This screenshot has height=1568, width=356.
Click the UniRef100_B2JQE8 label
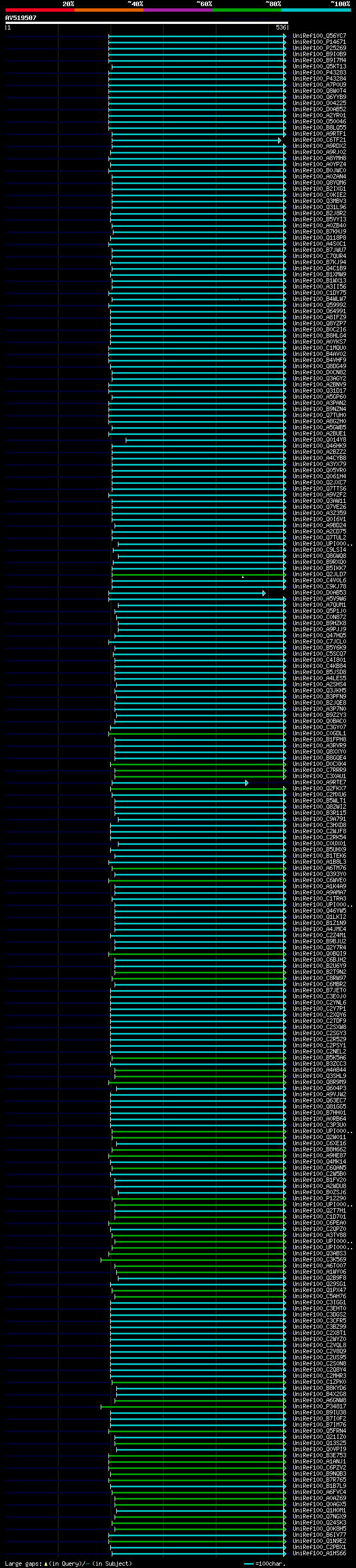pyautogui.click(x=319, y=703)
